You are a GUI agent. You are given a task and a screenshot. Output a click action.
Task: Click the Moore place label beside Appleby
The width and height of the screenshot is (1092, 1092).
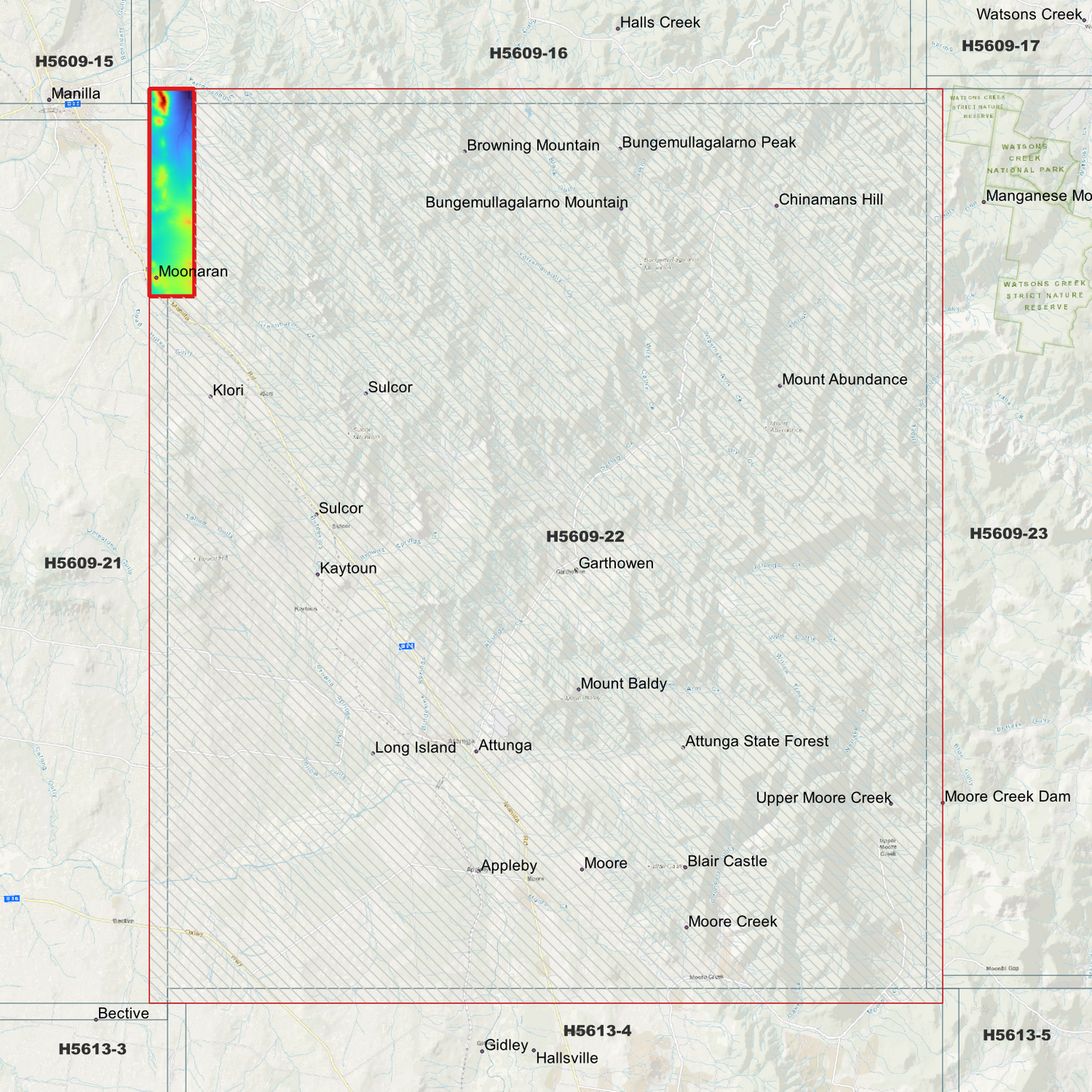[605, 864]
